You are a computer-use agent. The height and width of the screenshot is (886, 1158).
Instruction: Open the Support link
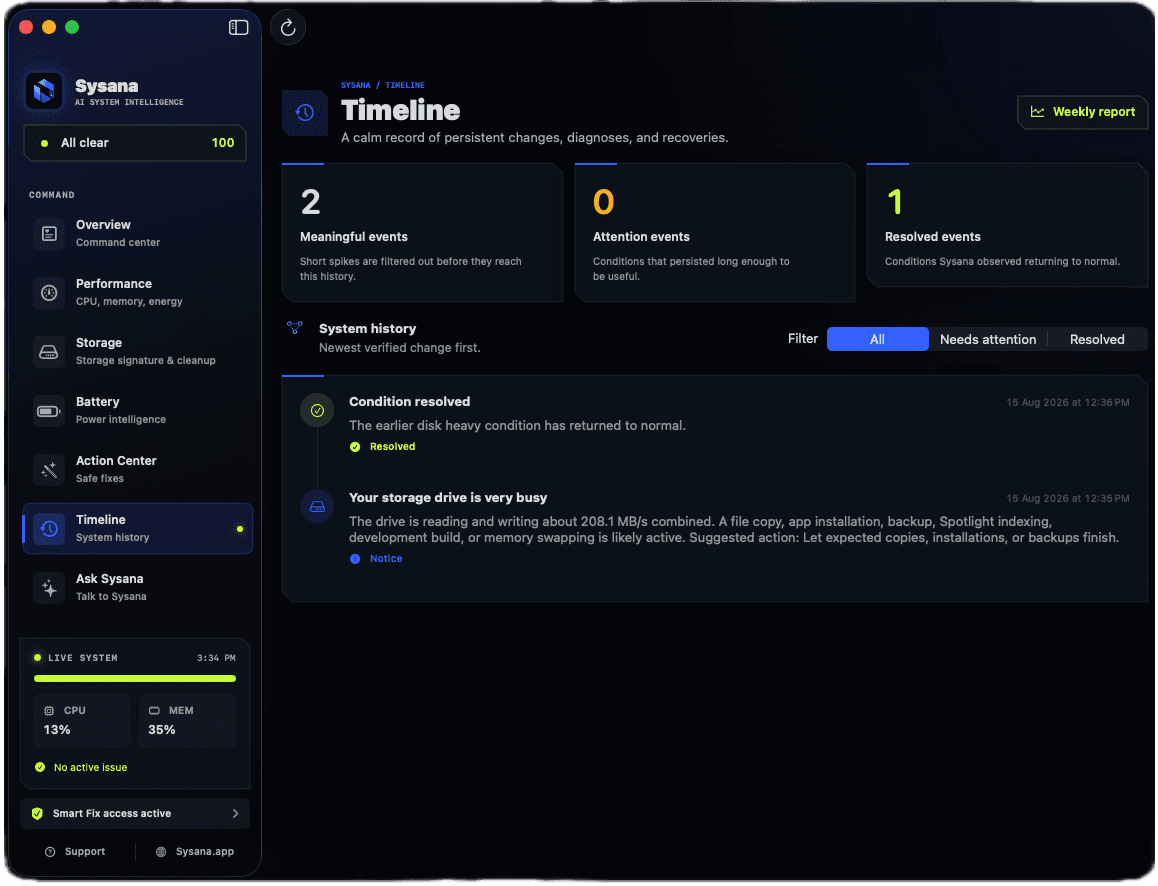[75, 852]
